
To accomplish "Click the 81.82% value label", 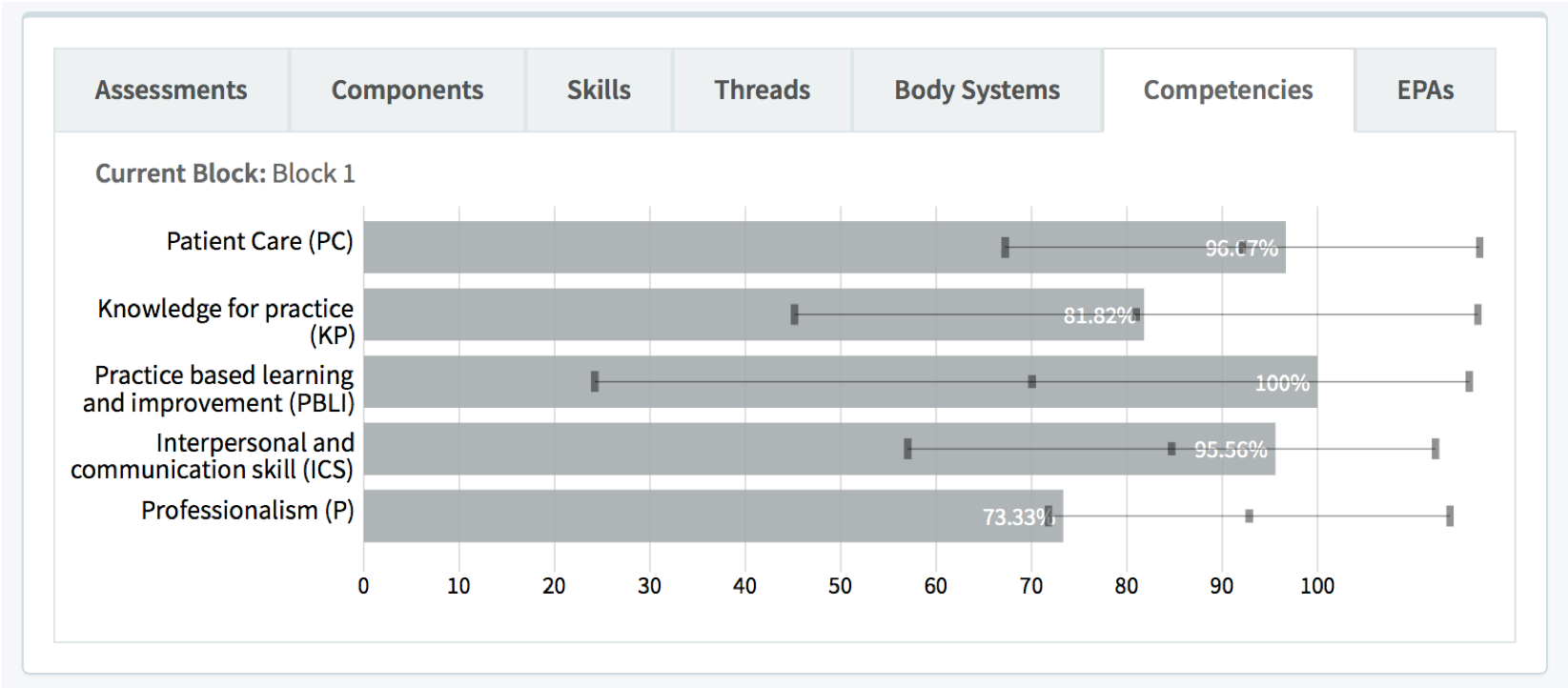I will [x=1098, y=315].
